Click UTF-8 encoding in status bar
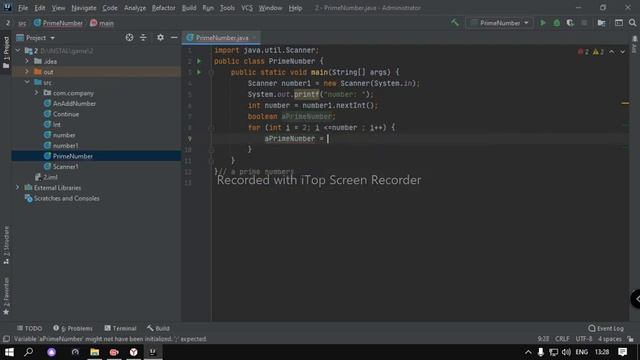 (584, 339)
